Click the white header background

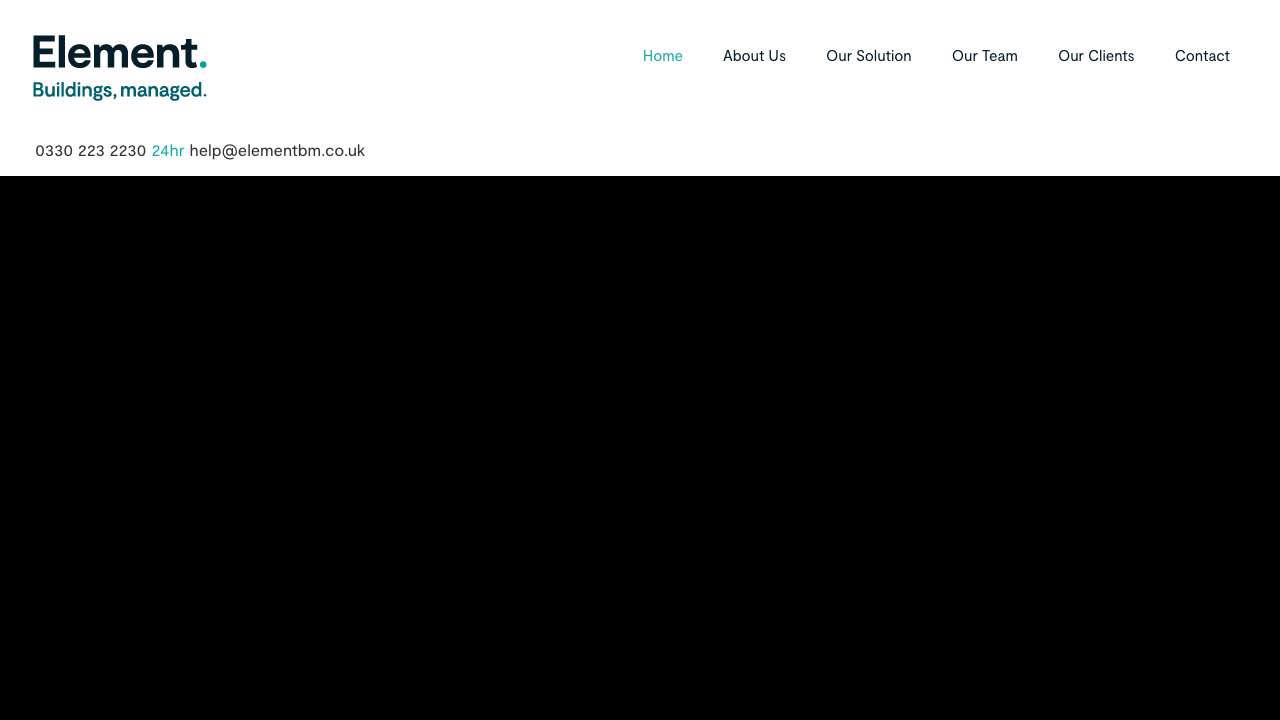[450, 60]
